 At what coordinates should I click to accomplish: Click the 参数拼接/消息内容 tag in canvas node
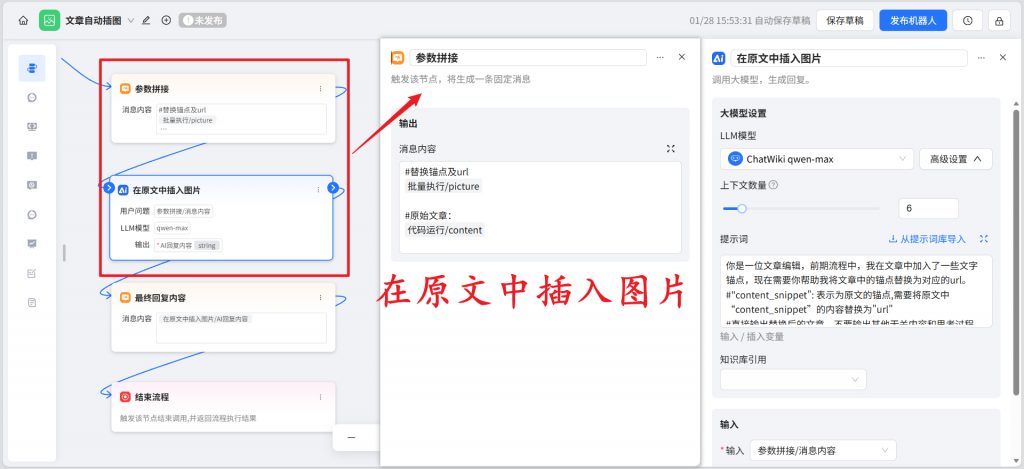tap(184, 212)
